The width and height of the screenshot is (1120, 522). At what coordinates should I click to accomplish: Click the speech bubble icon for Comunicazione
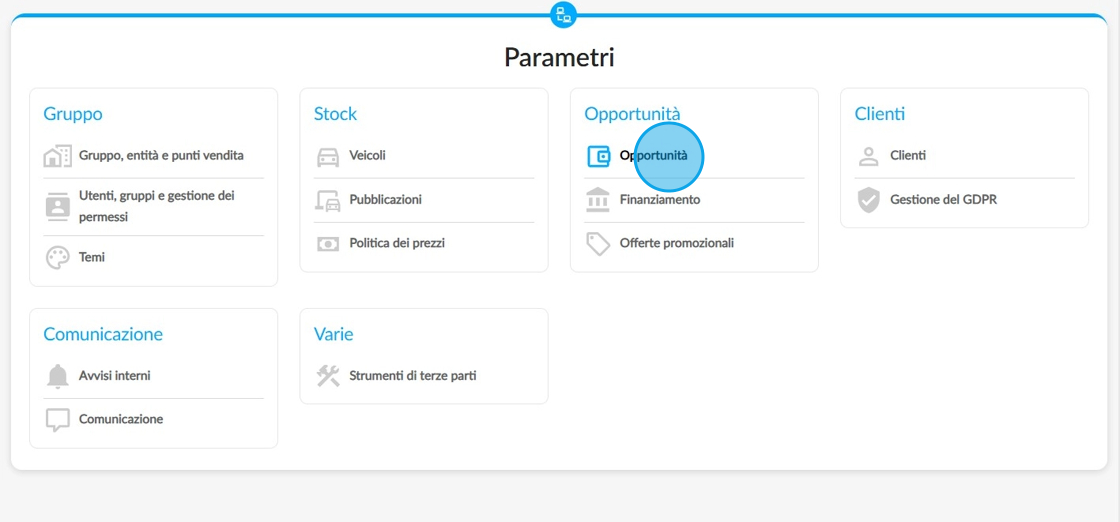point(57,420)
